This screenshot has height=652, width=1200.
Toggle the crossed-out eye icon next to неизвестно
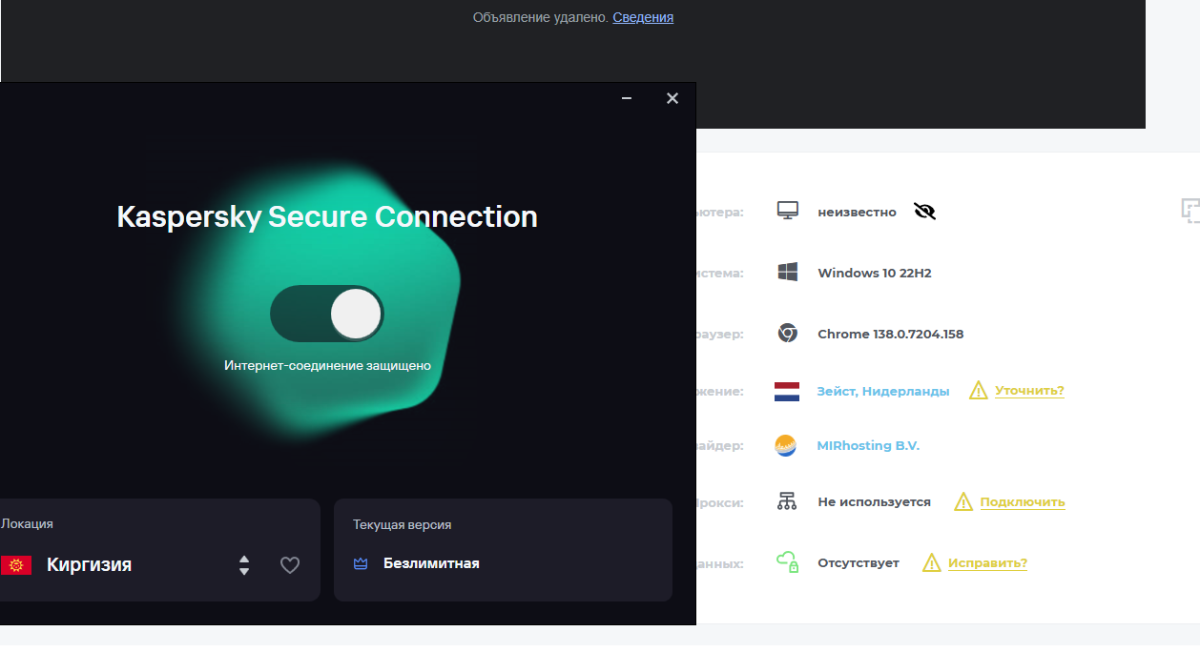(925, 212)
